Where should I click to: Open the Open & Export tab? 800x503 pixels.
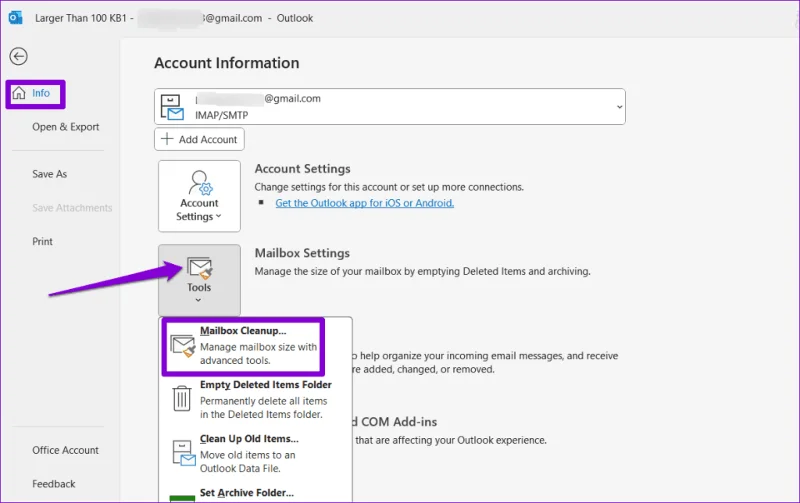[x=66, y=127]
